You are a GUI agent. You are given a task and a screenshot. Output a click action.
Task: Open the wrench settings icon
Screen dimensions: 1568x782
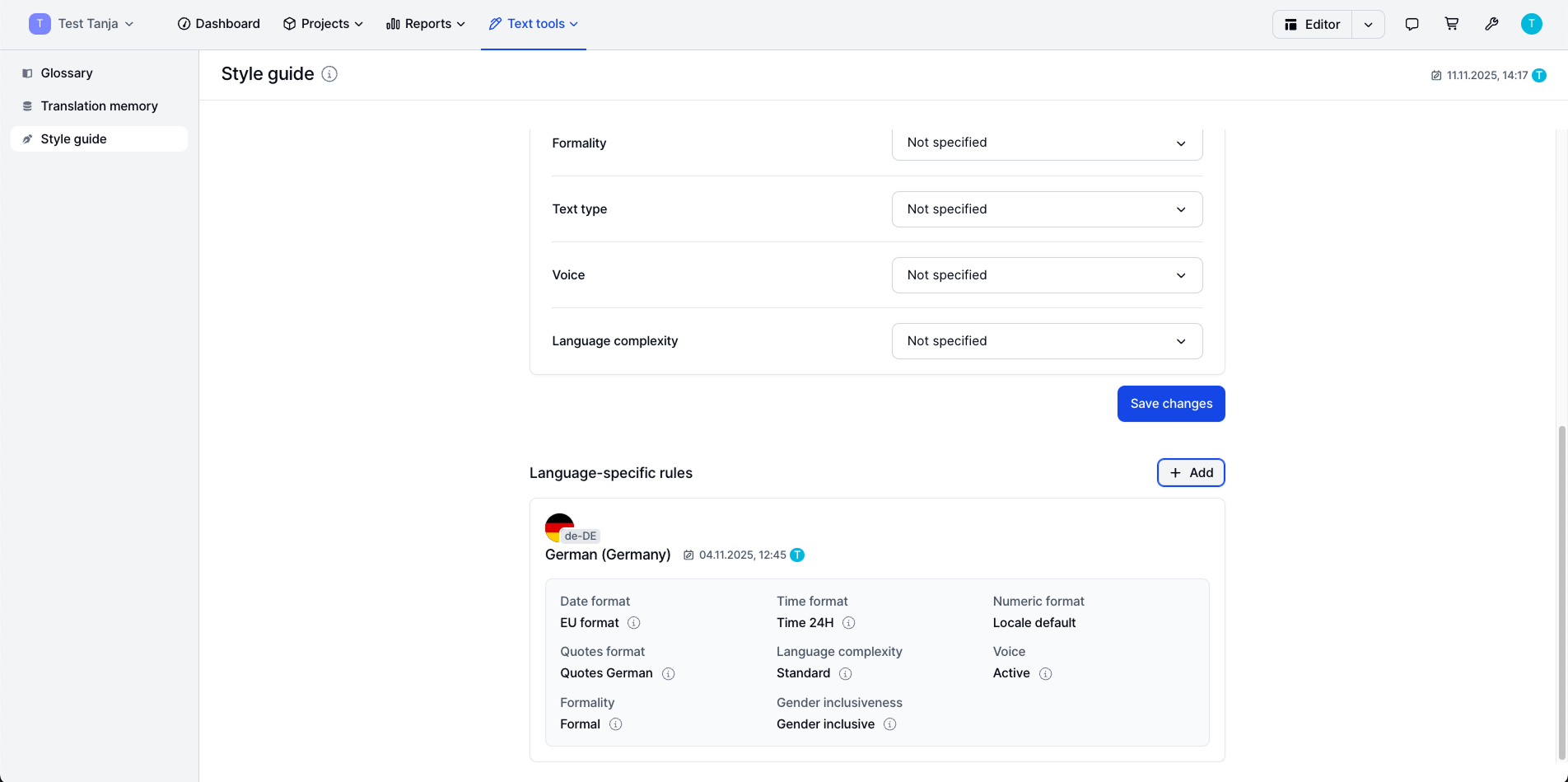(x=1491, y=24)
